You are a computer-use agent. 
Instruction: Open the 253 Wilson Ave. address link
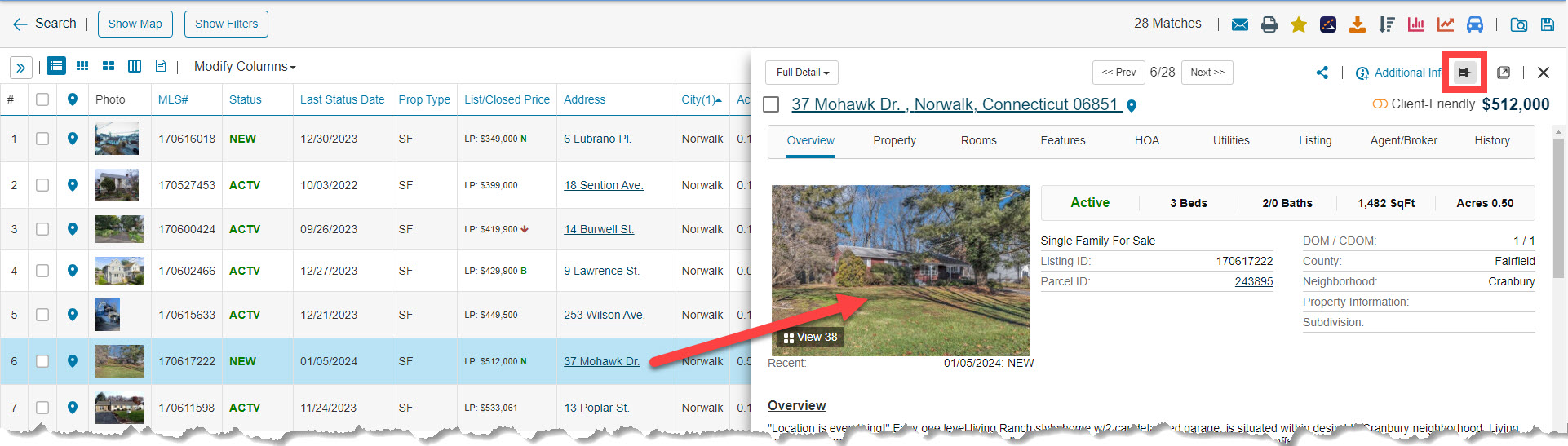604,315
